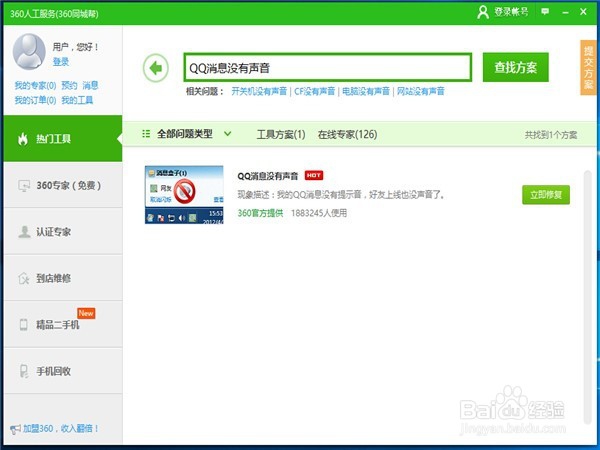Switch to the 在线专家(126) tab
This screenshot has width=600, height=450.
[x=347, y=134]
